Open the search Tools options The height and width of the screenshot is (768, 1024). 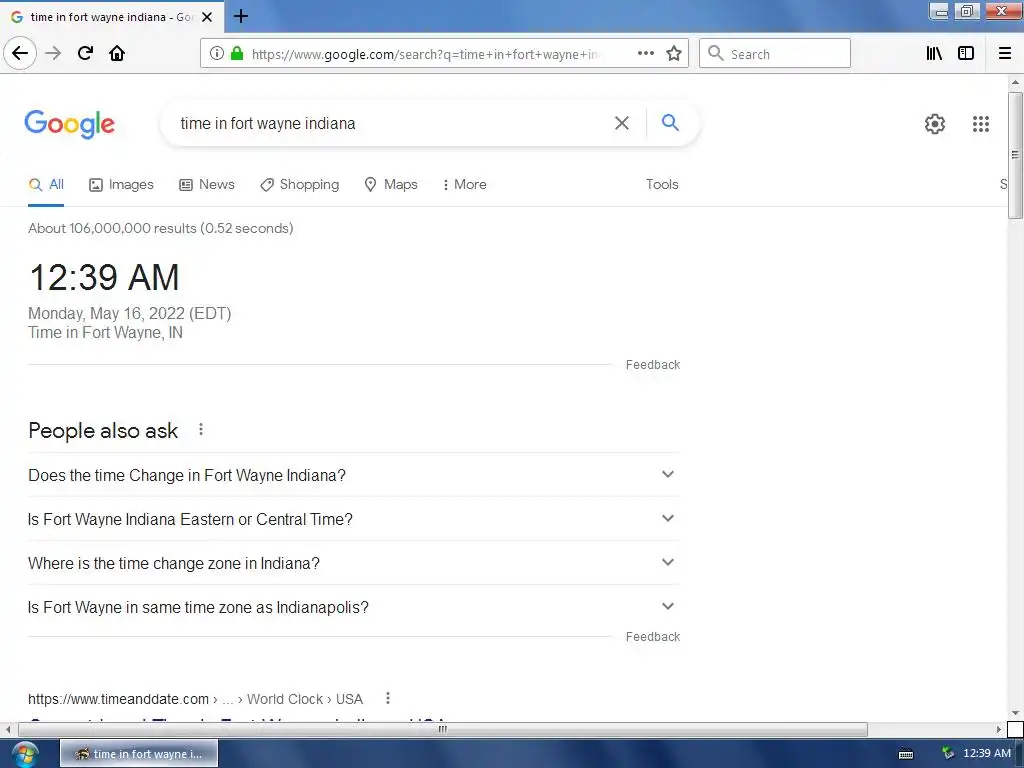pyautogui.click(x=662, y=185)
